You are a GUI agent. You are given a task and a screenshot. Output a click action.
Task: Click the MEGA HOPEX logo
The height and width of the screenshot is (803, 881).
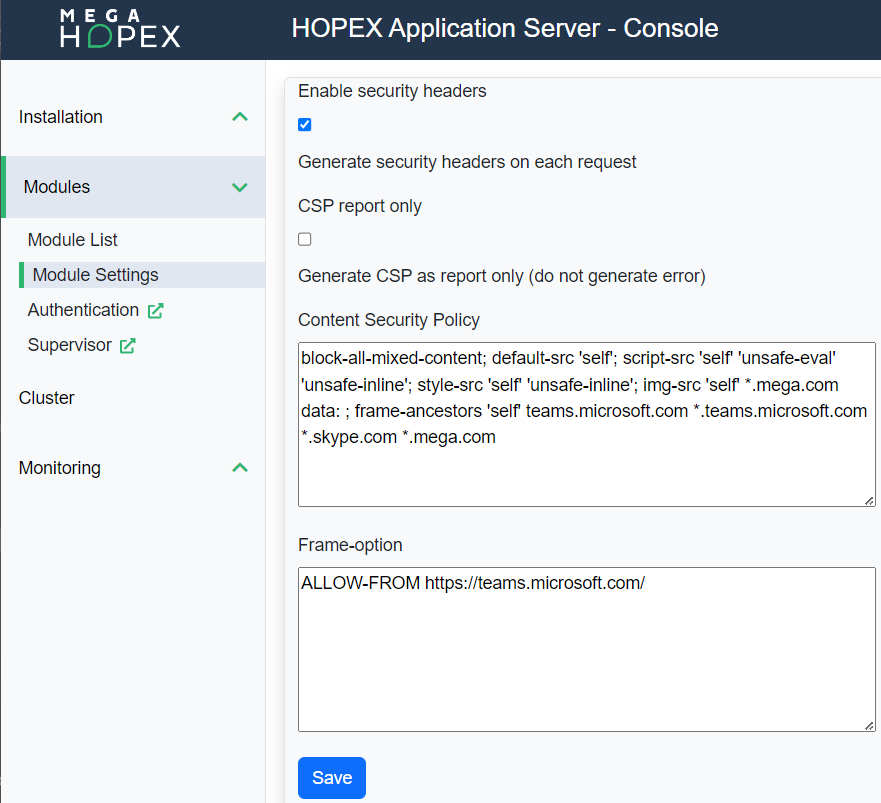(x=120, y=28)
